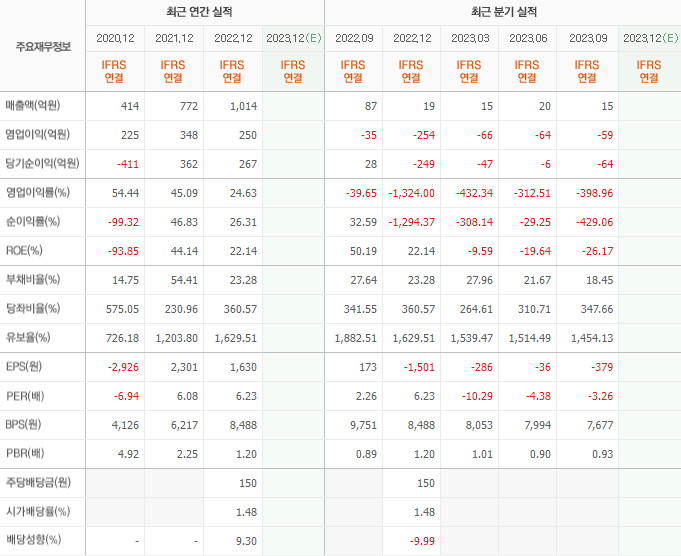This screenshot has height=556, width=681.
Task: Select the -429.06 net margin value
Action: (x=594, y=222)
